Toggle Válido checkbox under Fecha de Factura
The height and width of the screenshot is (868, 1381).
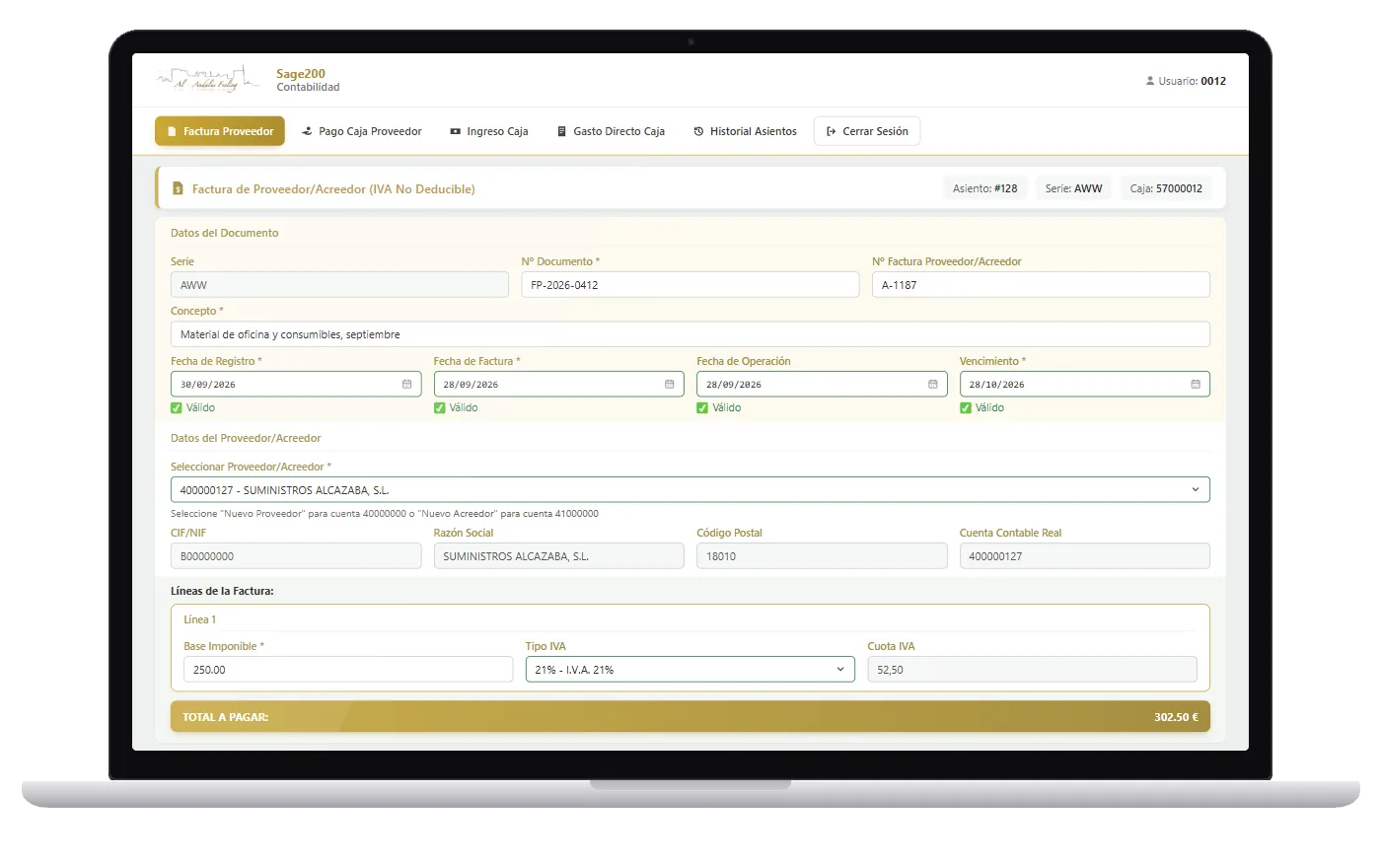pyautogui.click(x=440, y=407)
